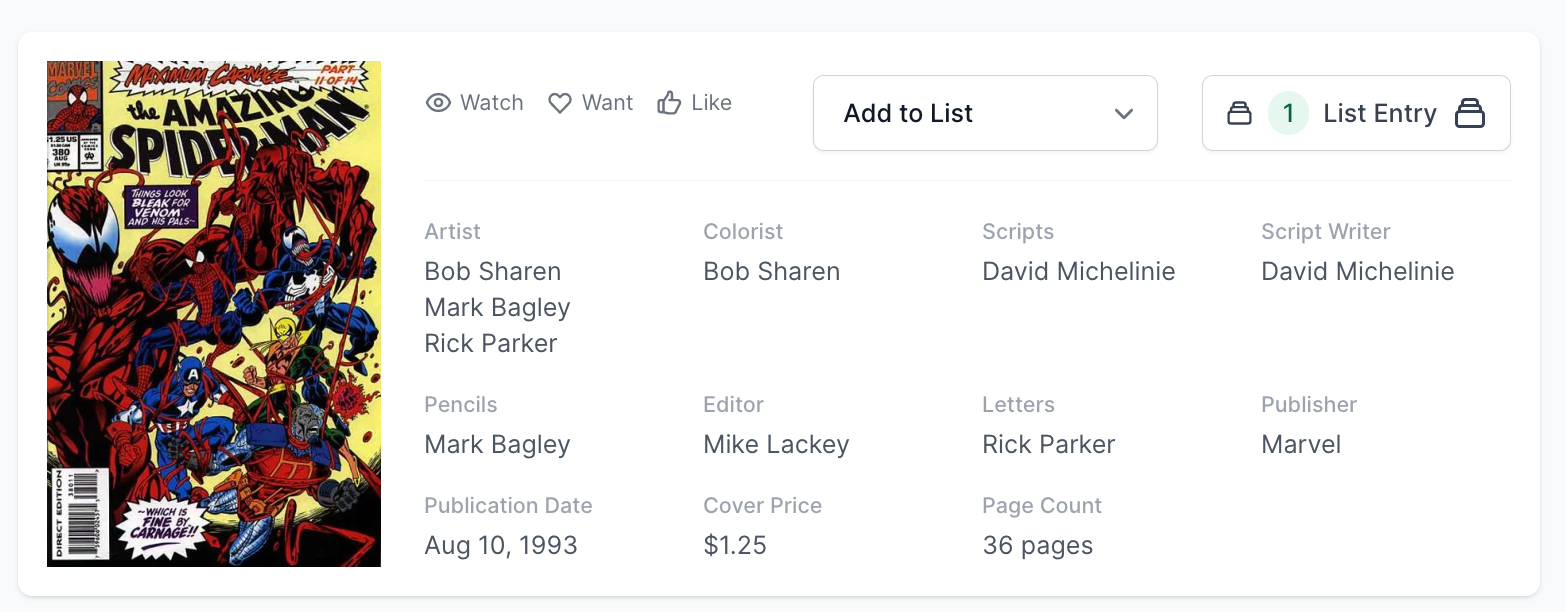Open Mark Bagley under Pencils
This screenshot has width=1566, height=612.
[x=497, y=445]
